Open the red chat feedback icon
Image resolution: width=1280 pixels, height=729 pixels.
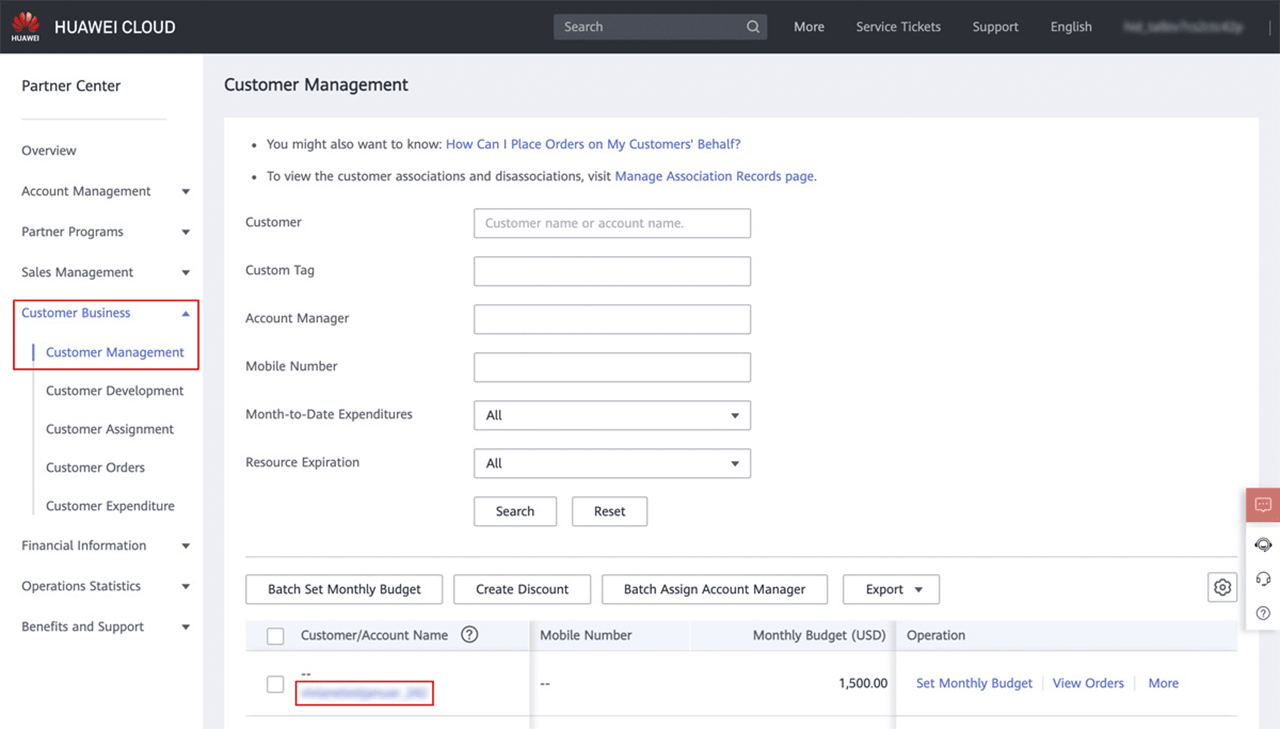coord(1263,505)
